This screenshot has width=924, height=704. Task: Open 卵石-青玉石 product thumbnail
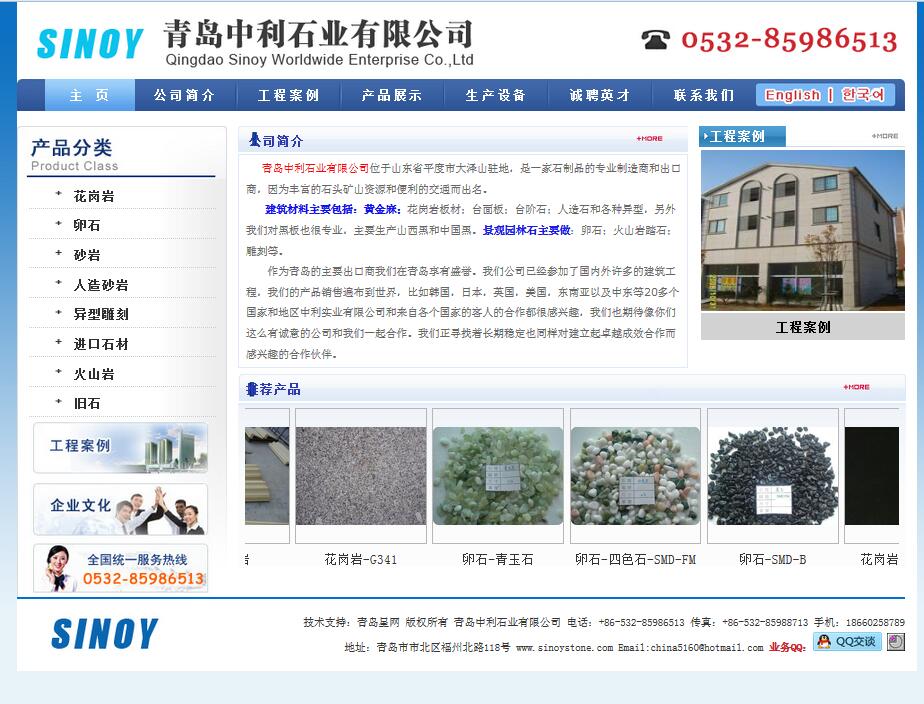(x=498, y=476)
